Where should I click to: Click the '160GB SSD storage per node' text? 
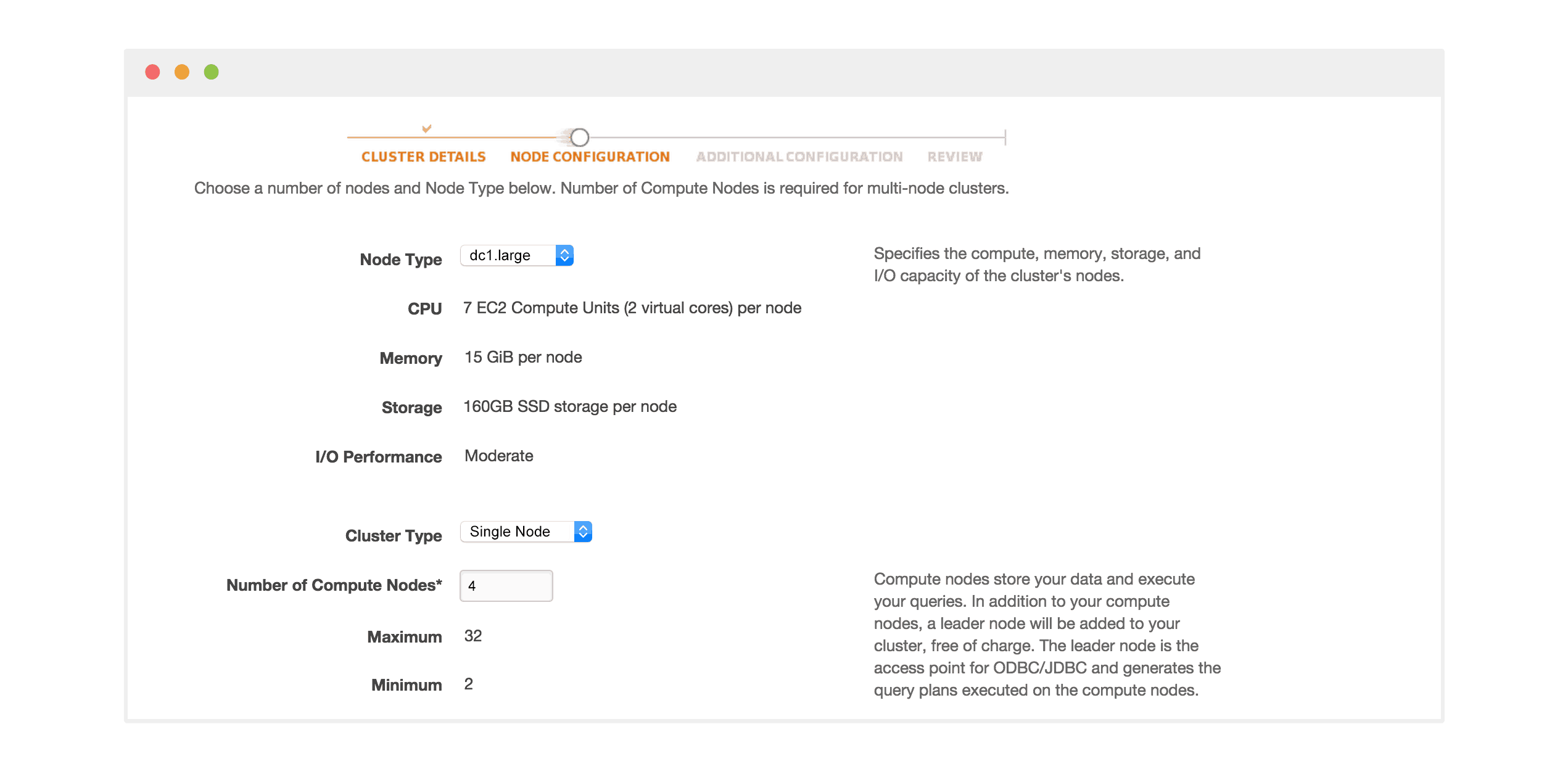tap(570, 406)
